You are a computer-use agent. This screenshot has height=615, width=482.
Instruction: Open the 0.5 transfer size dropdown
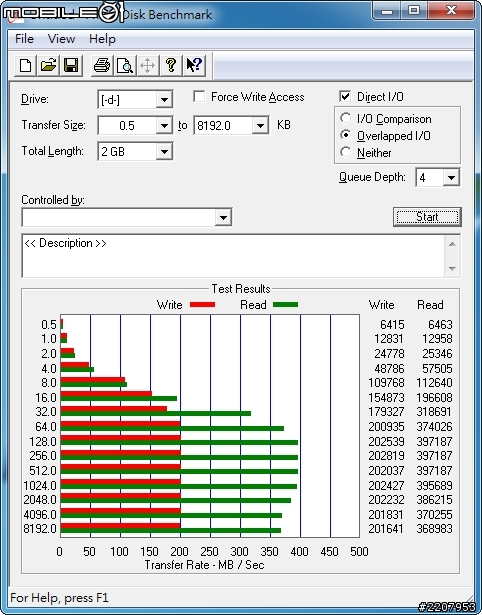pos(164,126)
